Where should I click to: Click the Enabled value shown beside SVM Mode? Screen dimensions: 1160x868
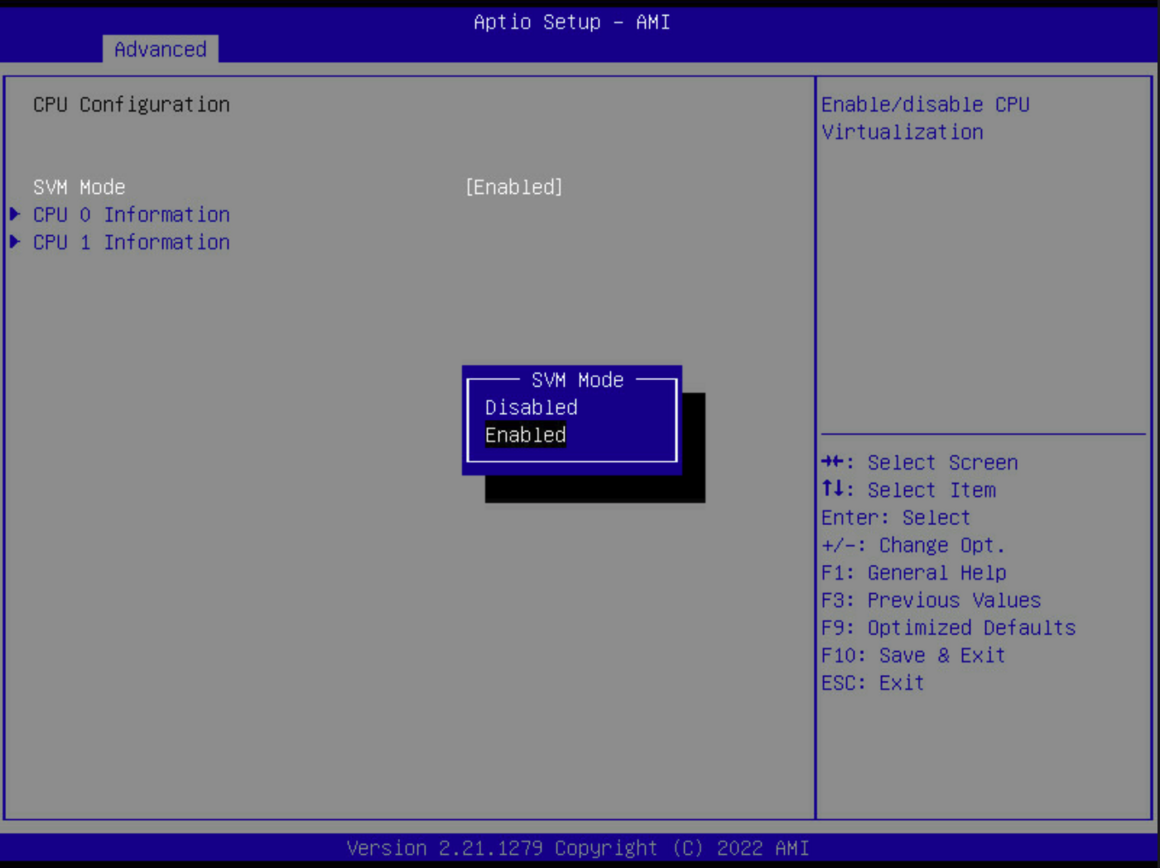pos(514,187)
